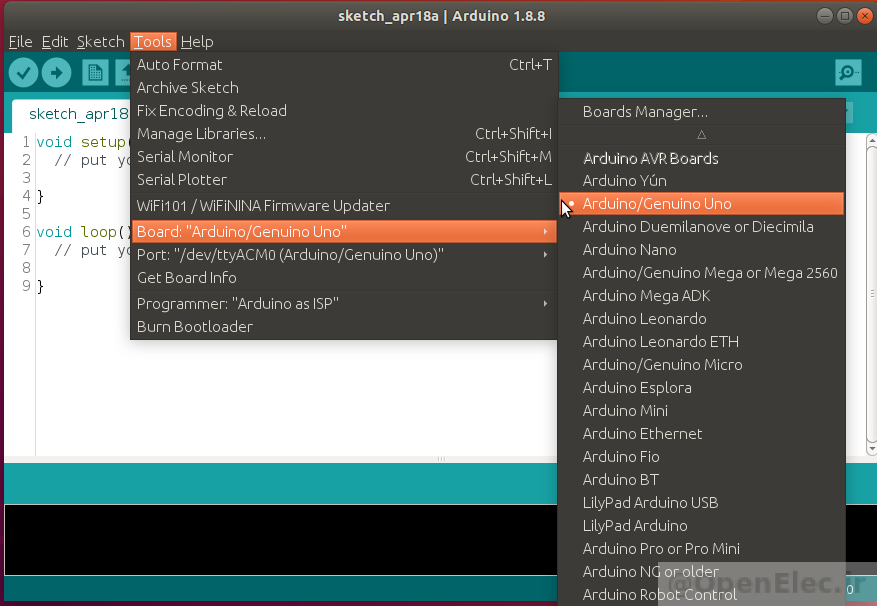Open Serial Monitor via the toolbar magnifier icon
The image size is (877, 606).
pos(848,73)
